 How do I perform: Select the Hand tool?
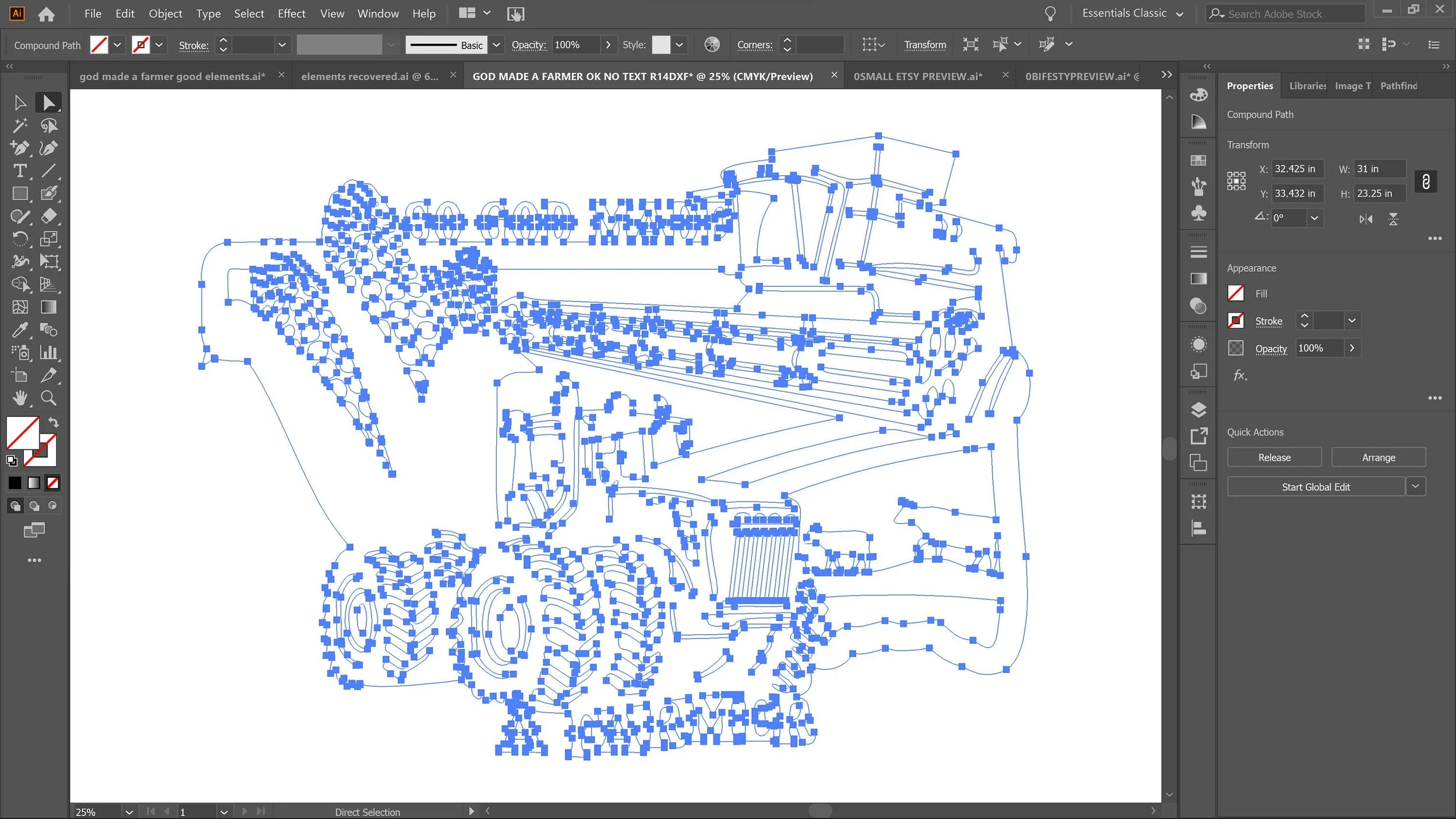pyautogui.click(x=20, y=398)
